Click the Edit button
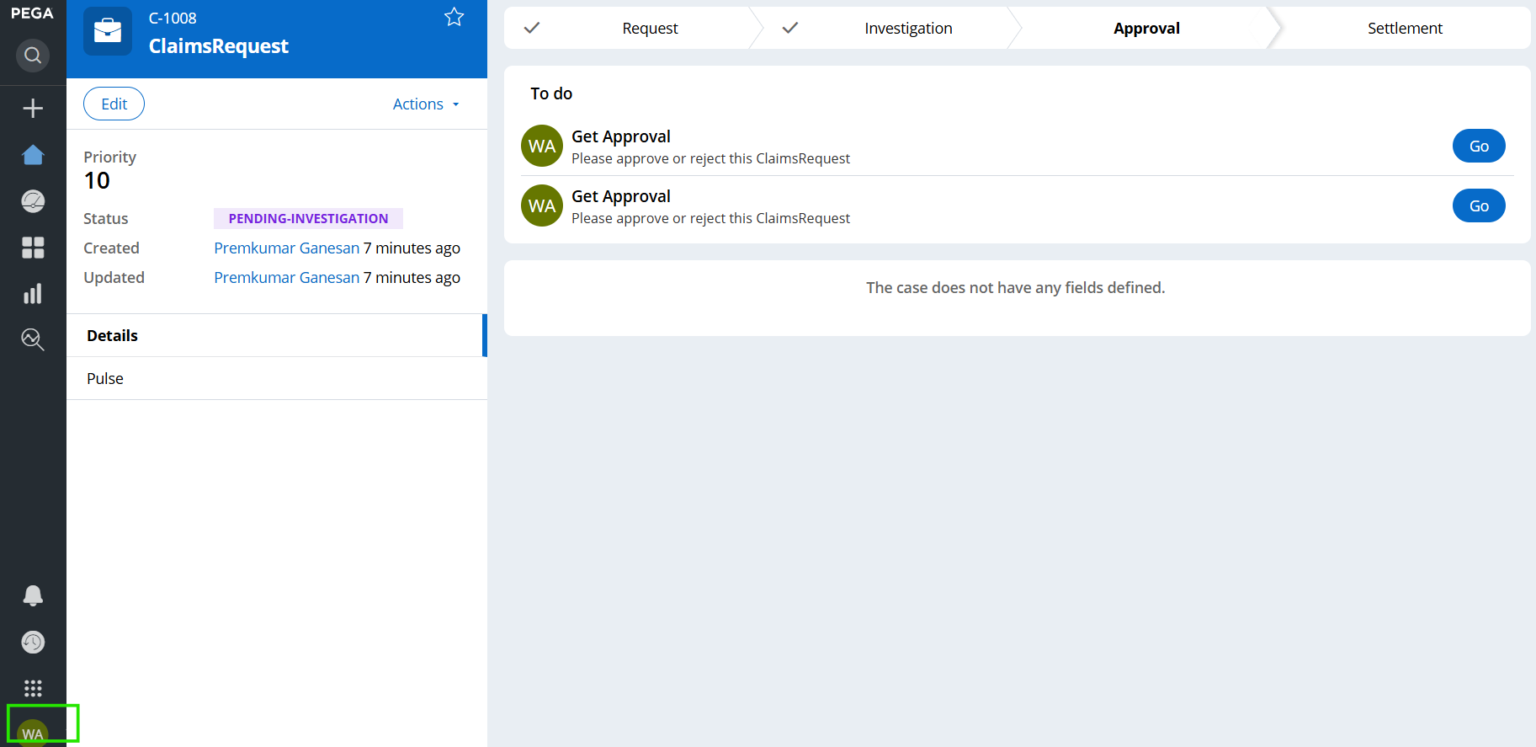This screenshot has height=747, width=1536. pyautogui.click(x=114, y=104)
